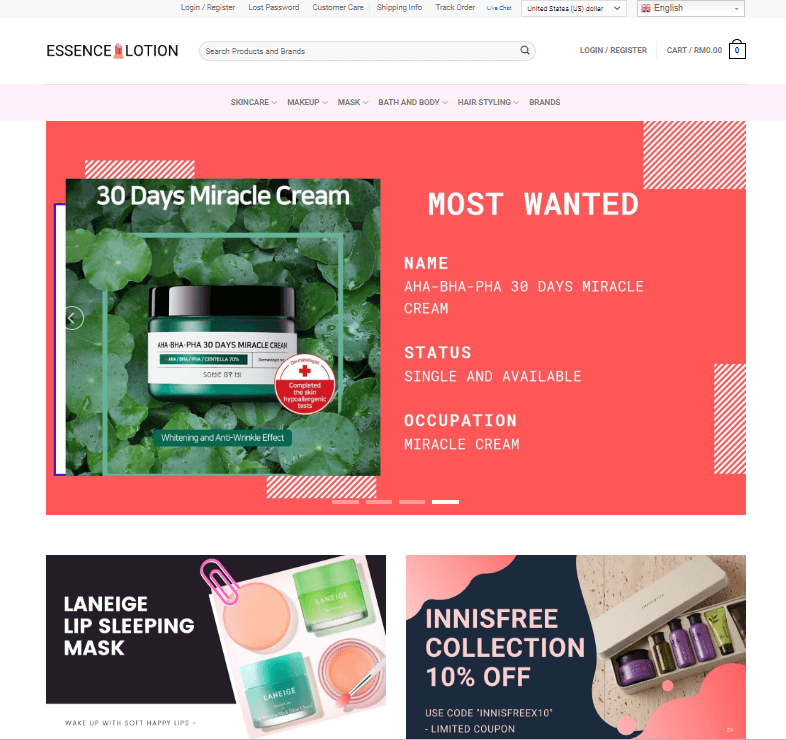Click the Track Order link
Image resolution: width=786 pixels, height=740 pixels.
click(x=455, y=8)
